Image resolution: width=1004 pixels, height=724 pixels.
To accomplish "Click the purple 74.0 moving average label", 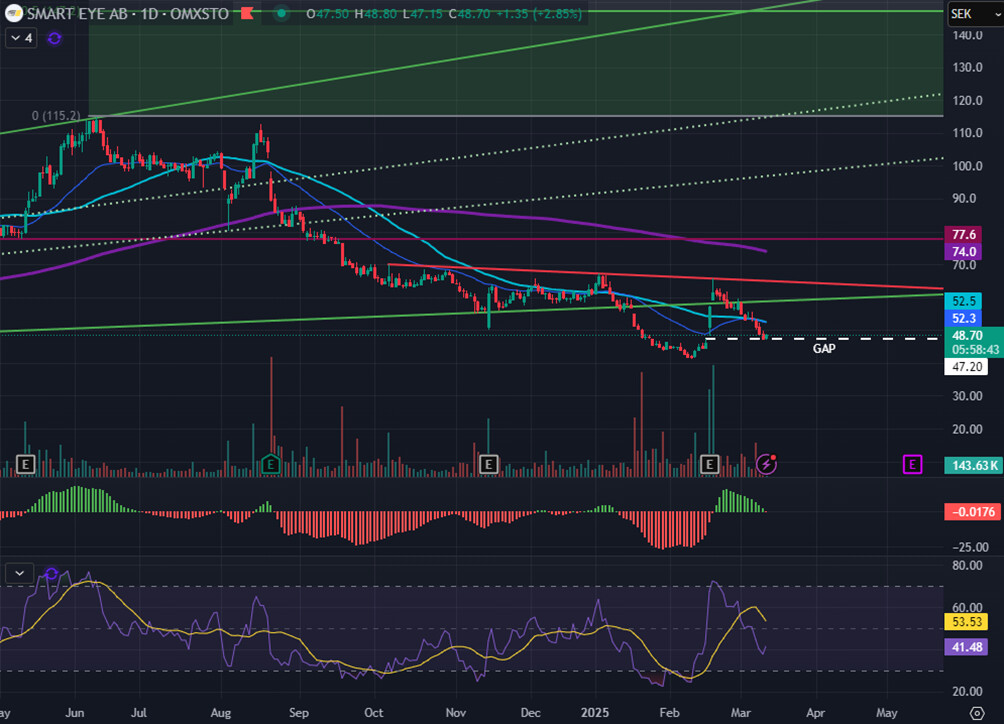I will coord(965,252).
